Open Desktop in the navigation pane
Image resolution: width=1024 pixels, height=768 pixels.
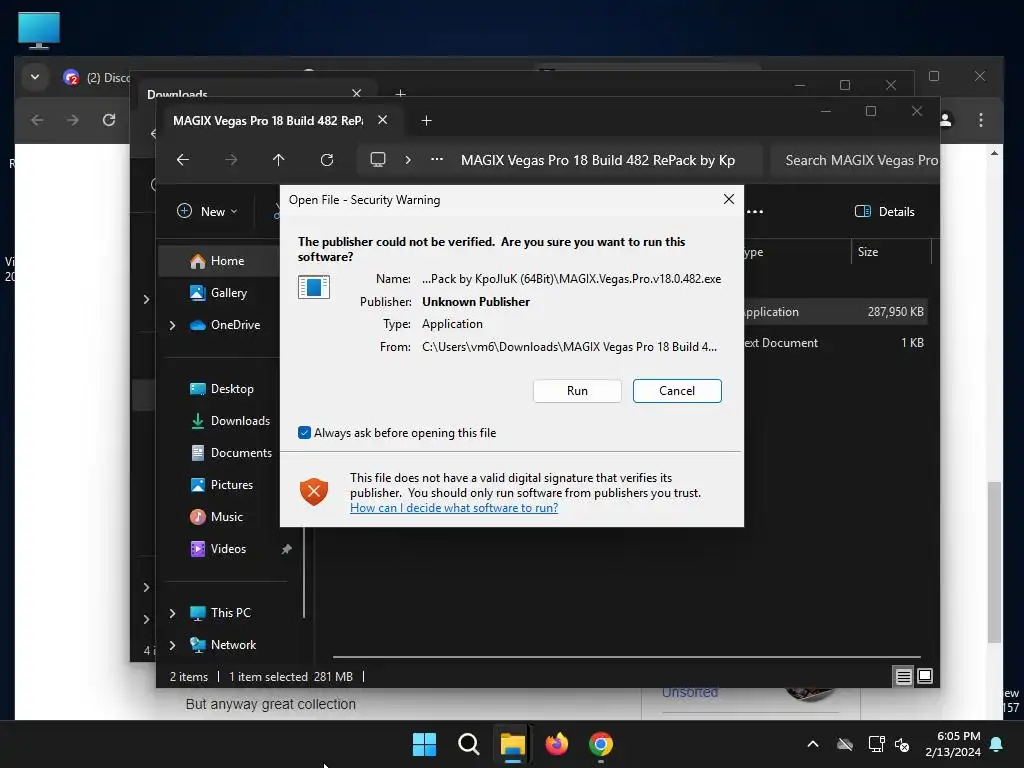pyautogui.click(x=232, y=389)
